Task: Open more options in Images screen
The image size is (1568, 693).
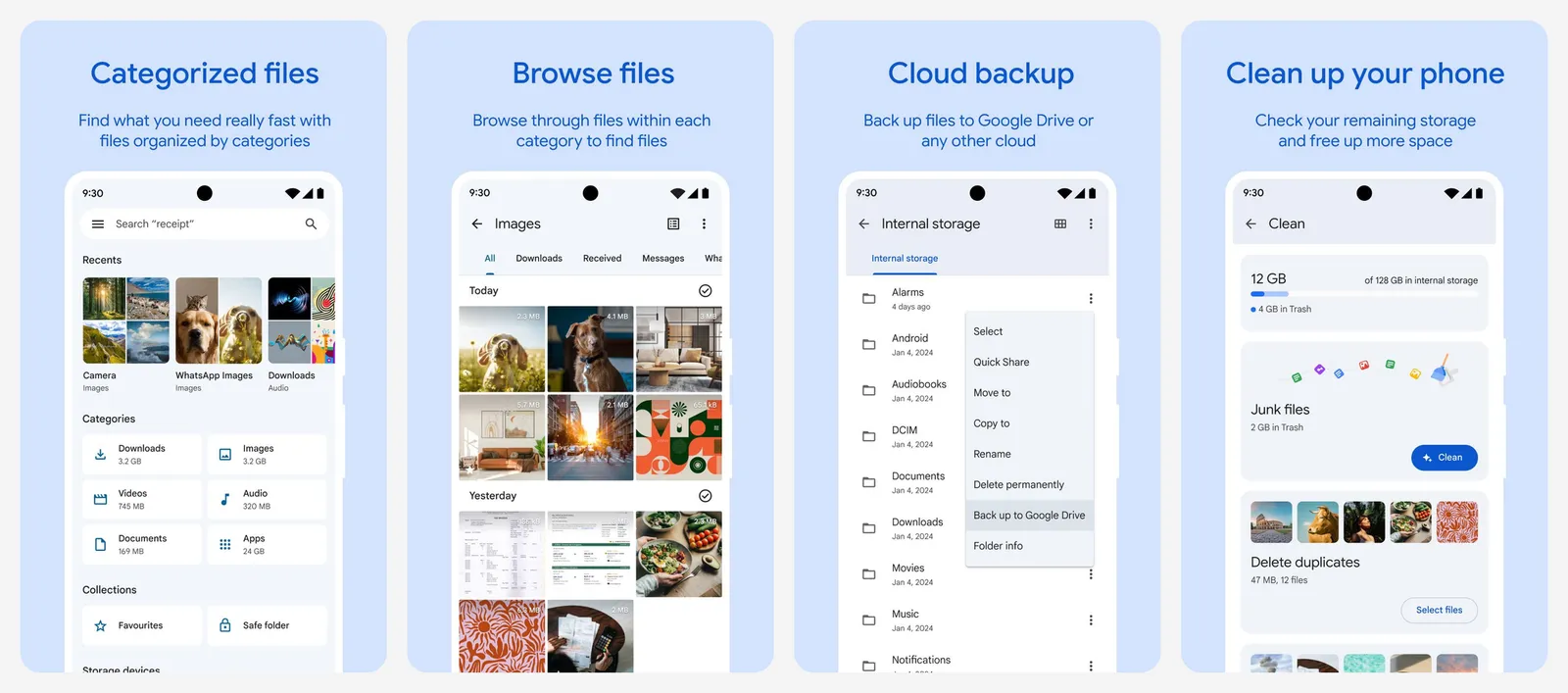Action: (704, 223)
